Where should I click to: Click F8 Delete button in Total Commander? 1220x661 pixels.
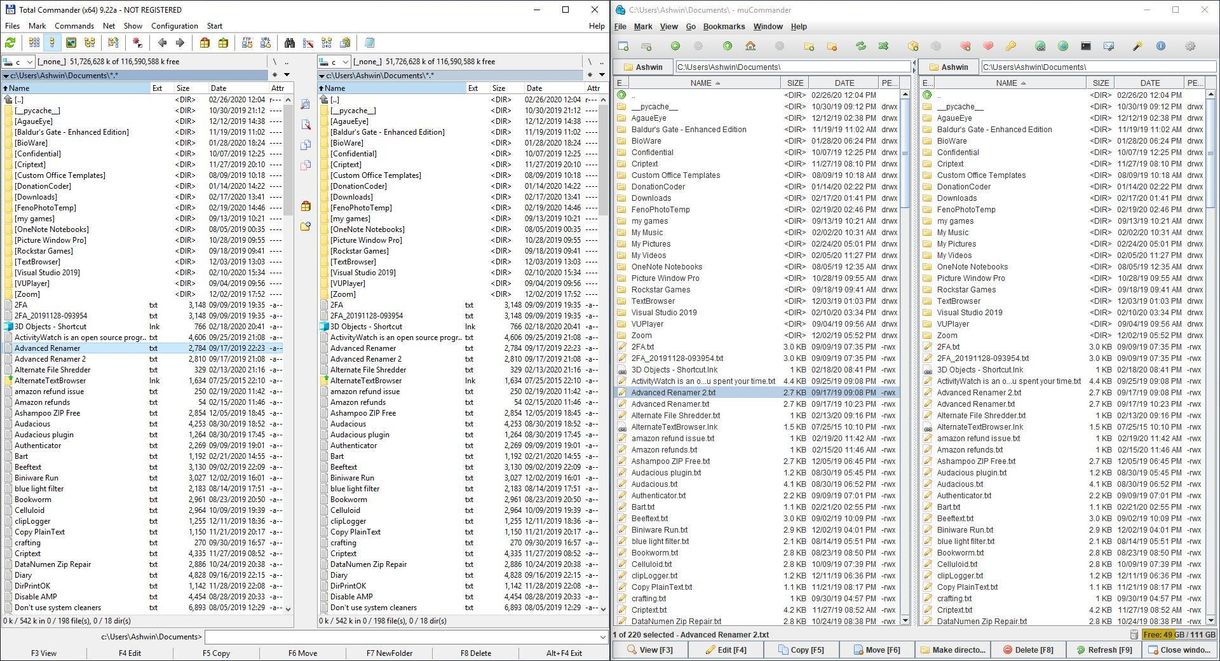click(475, 653)
